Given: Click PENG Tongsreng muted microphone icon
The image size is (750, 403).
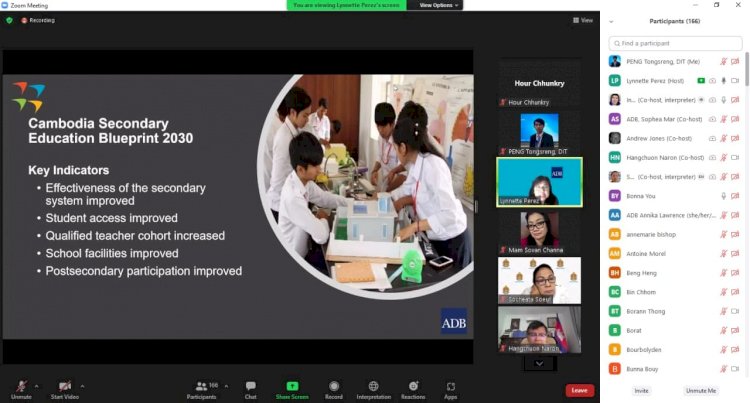Looking at the screenshot, I should click(724, 62).
